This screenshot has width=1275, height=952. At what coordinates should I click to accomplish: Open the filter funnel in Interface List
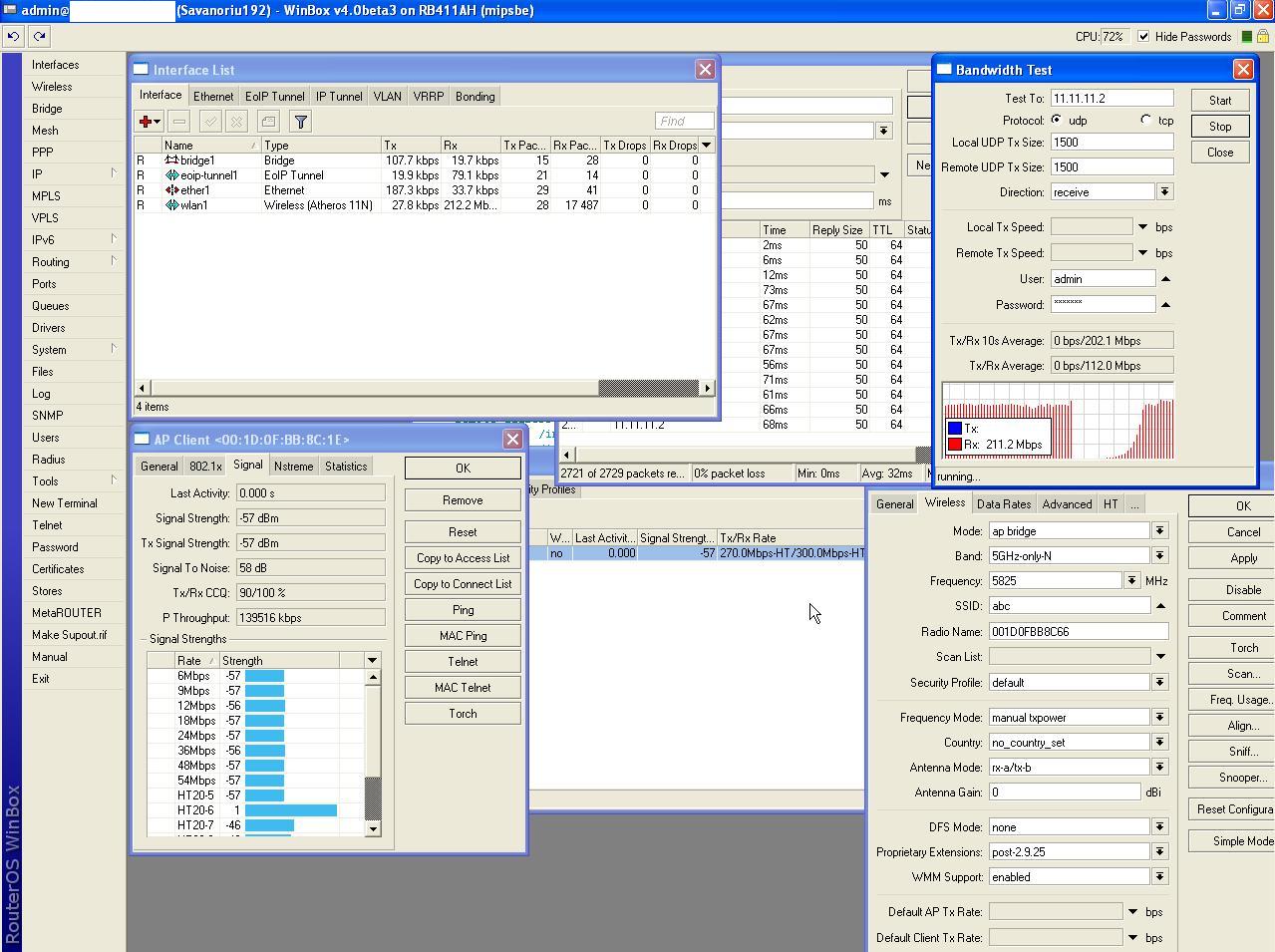coord(299,121)
